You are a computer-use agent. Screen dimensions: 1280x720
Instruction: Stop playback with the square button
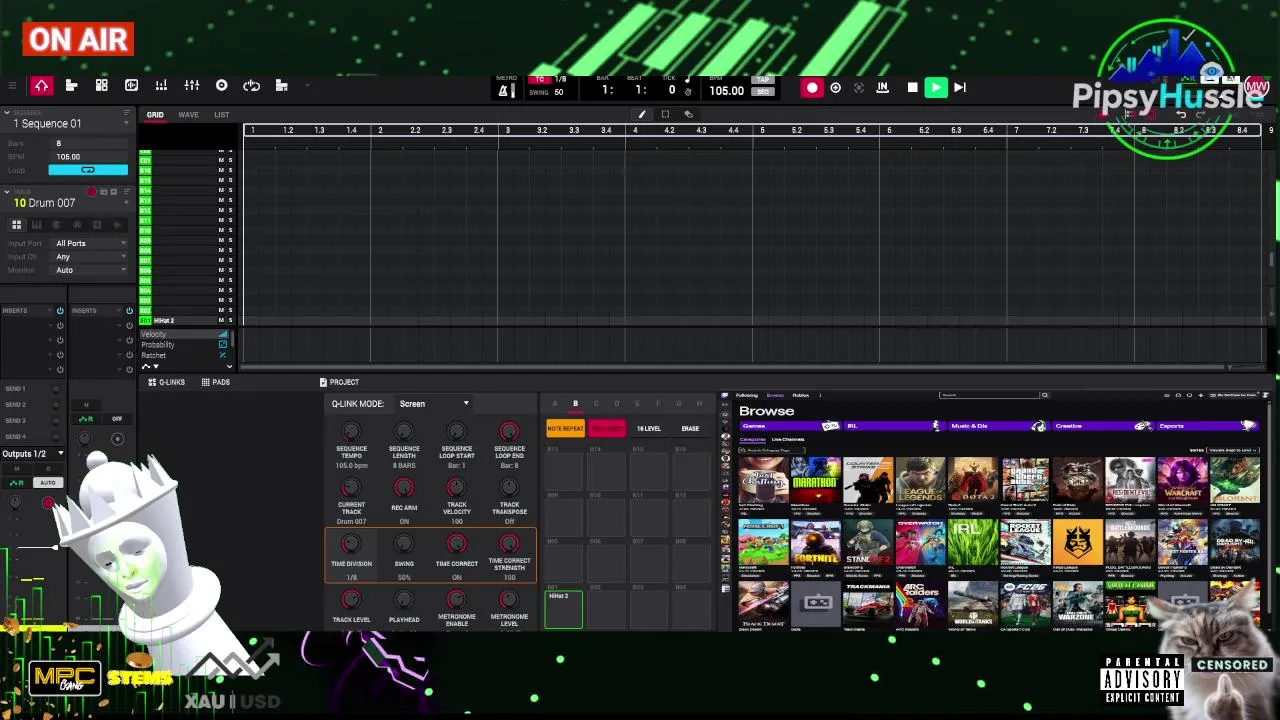pos(912,88)
